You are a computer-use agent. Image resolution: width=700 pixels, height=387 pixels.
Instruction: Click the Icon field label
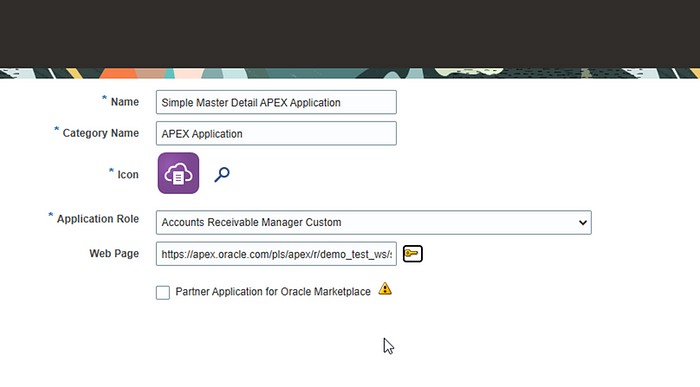[128, 175]
